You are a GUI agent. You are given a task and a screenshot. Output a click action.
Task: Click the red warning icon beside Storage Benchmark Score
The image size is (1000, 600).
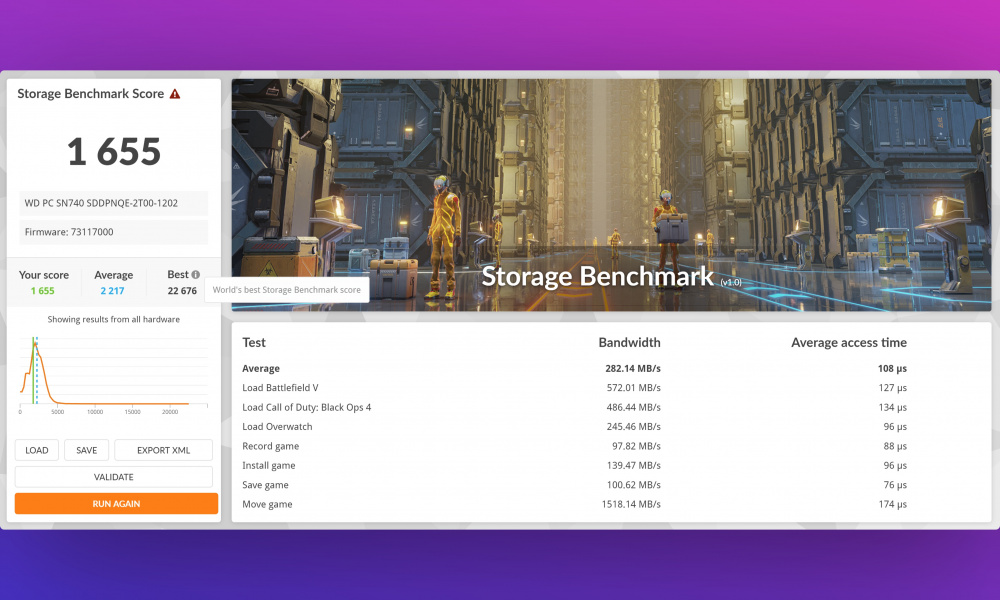(175, 94)
